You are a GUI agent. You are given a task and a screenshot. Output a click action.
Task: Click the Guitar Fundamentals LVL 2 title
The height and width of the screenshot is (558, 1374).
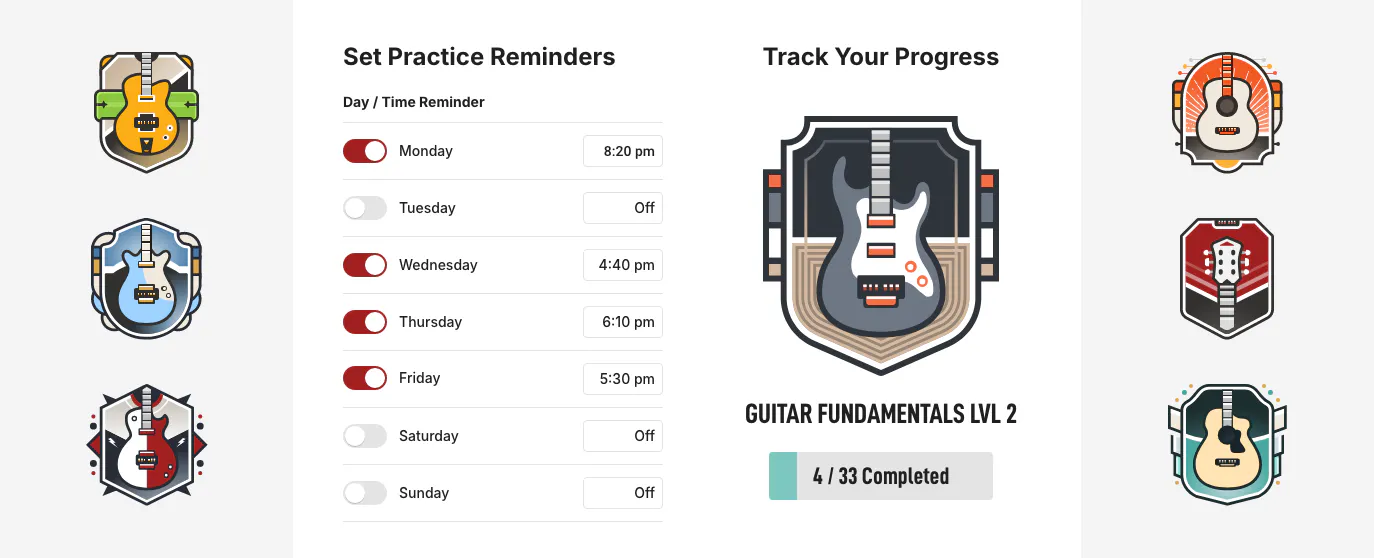881,414
